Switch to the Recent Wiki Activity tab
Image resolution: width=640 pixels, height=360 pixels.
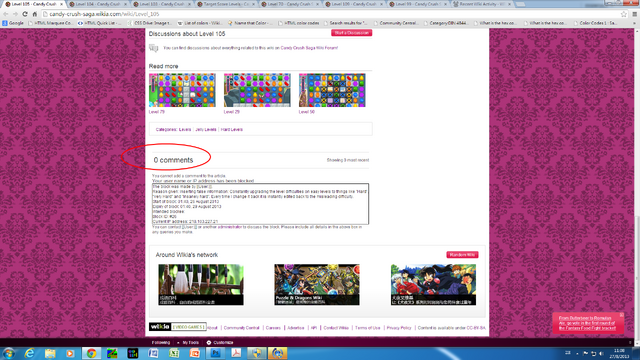pyautogui.click(x=481, y=4)
